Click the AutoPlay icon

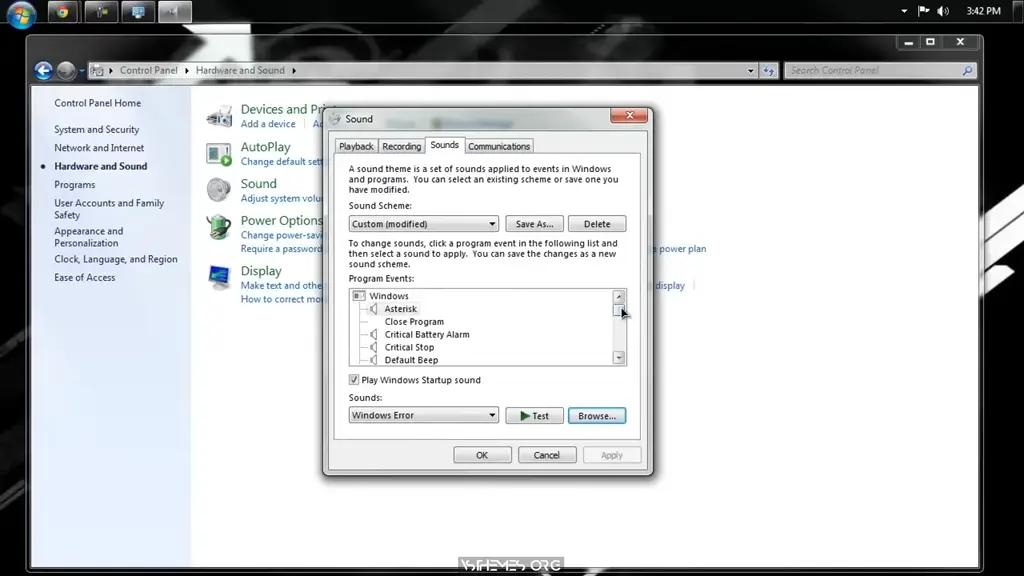(x=219, y=152)
